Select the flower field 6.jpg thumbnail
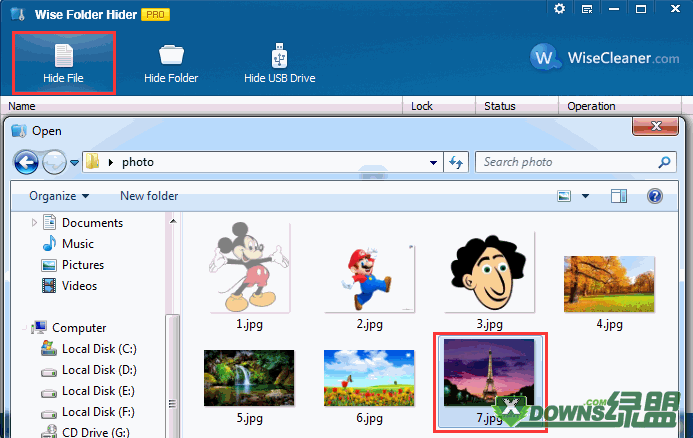The image size is (693, 438). point(369,378)
